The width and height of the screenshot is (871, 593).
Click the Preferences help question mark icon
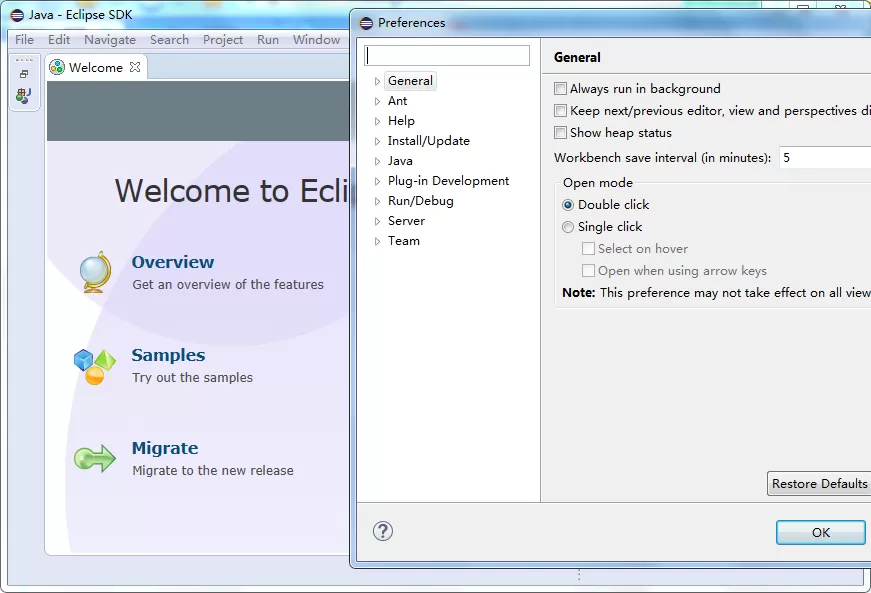point(383,531)
